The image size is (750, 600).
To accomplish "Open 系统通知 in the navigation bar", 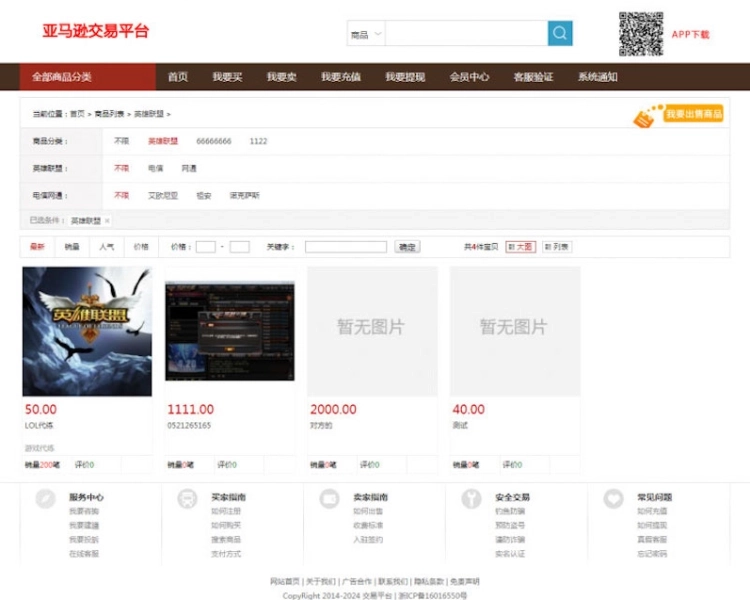I will pyautogui.click(x=598, y=77).
